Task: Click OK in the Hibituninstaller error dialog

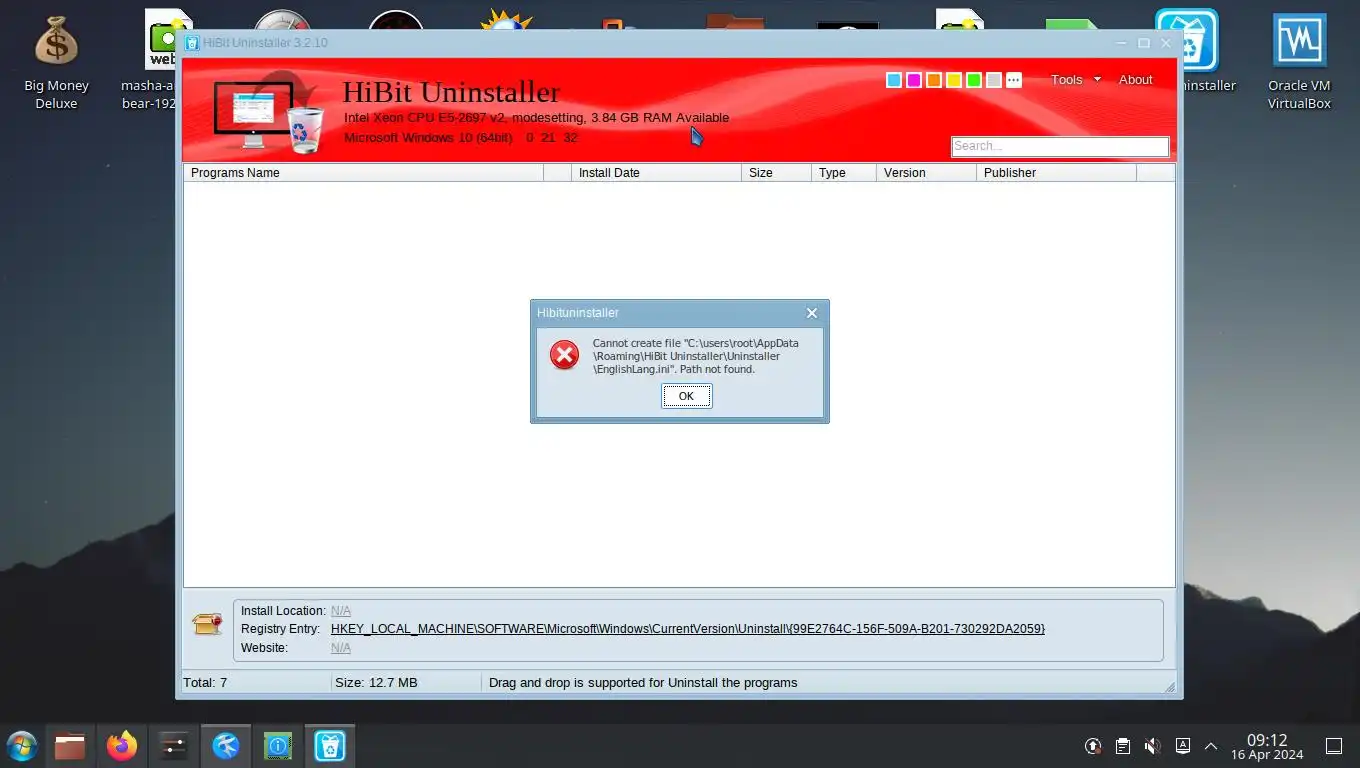Action: tap(686, 396)
